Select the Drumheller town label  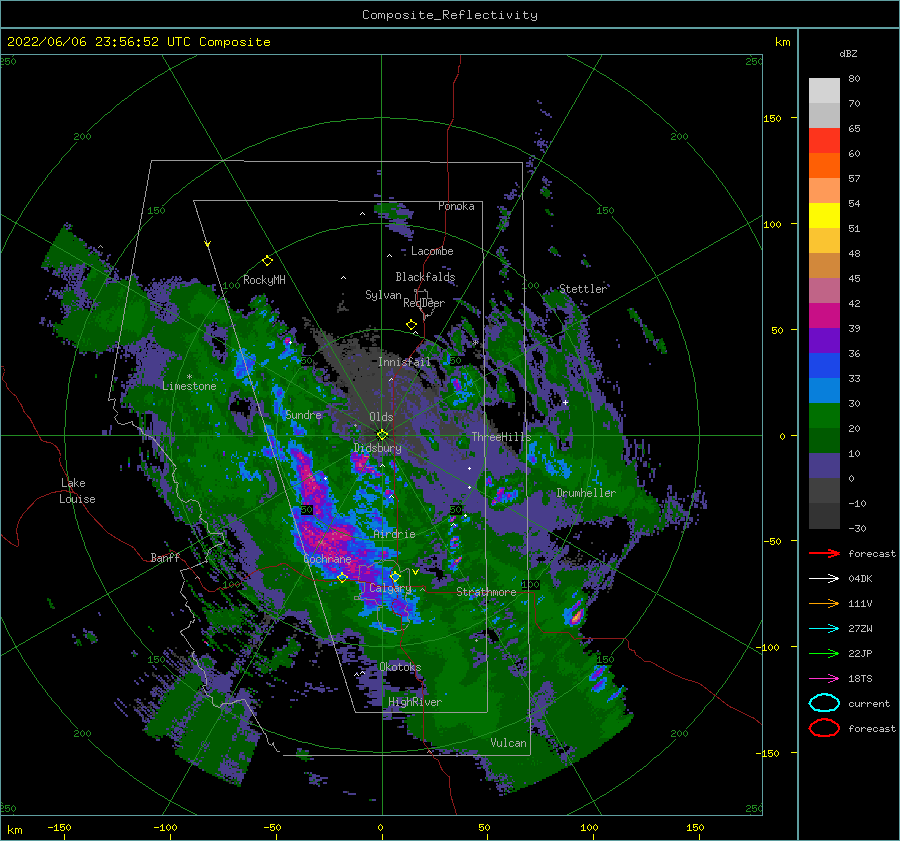tap(586, 493)
